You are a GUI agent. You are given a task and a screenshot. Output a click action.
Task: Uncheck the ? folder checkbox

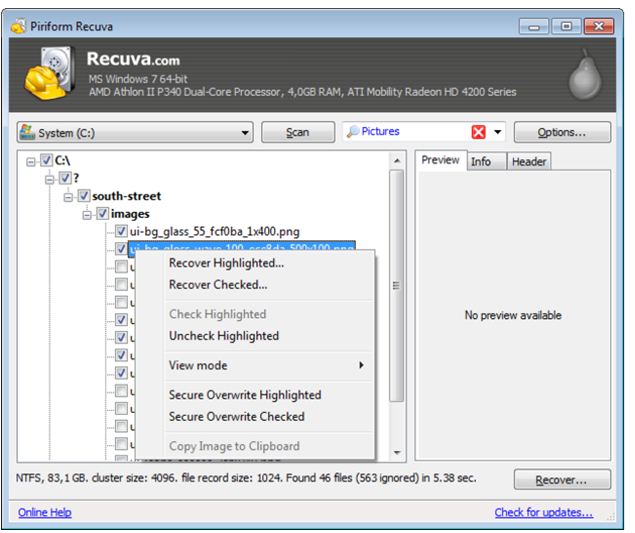tap(65, 178)
